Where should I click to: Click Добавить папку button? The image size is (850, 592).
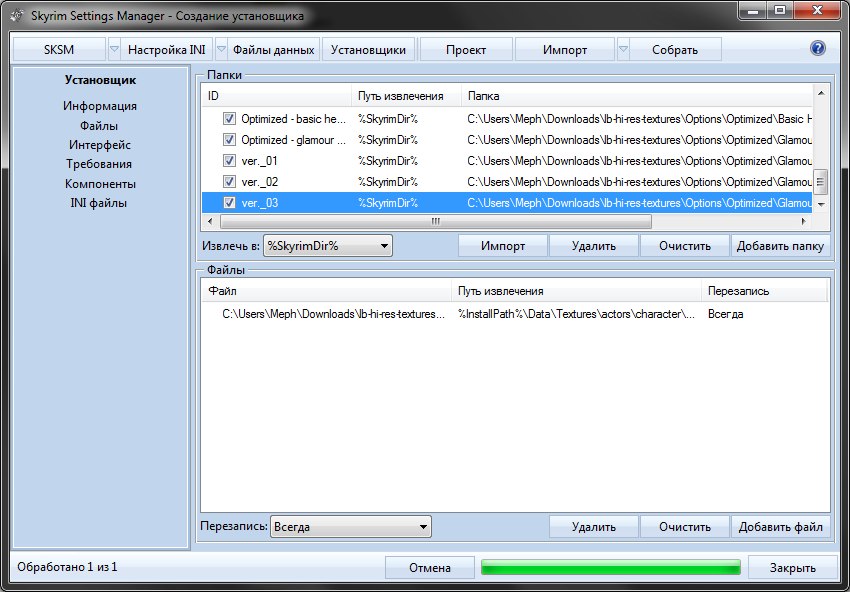coord(781,246)
